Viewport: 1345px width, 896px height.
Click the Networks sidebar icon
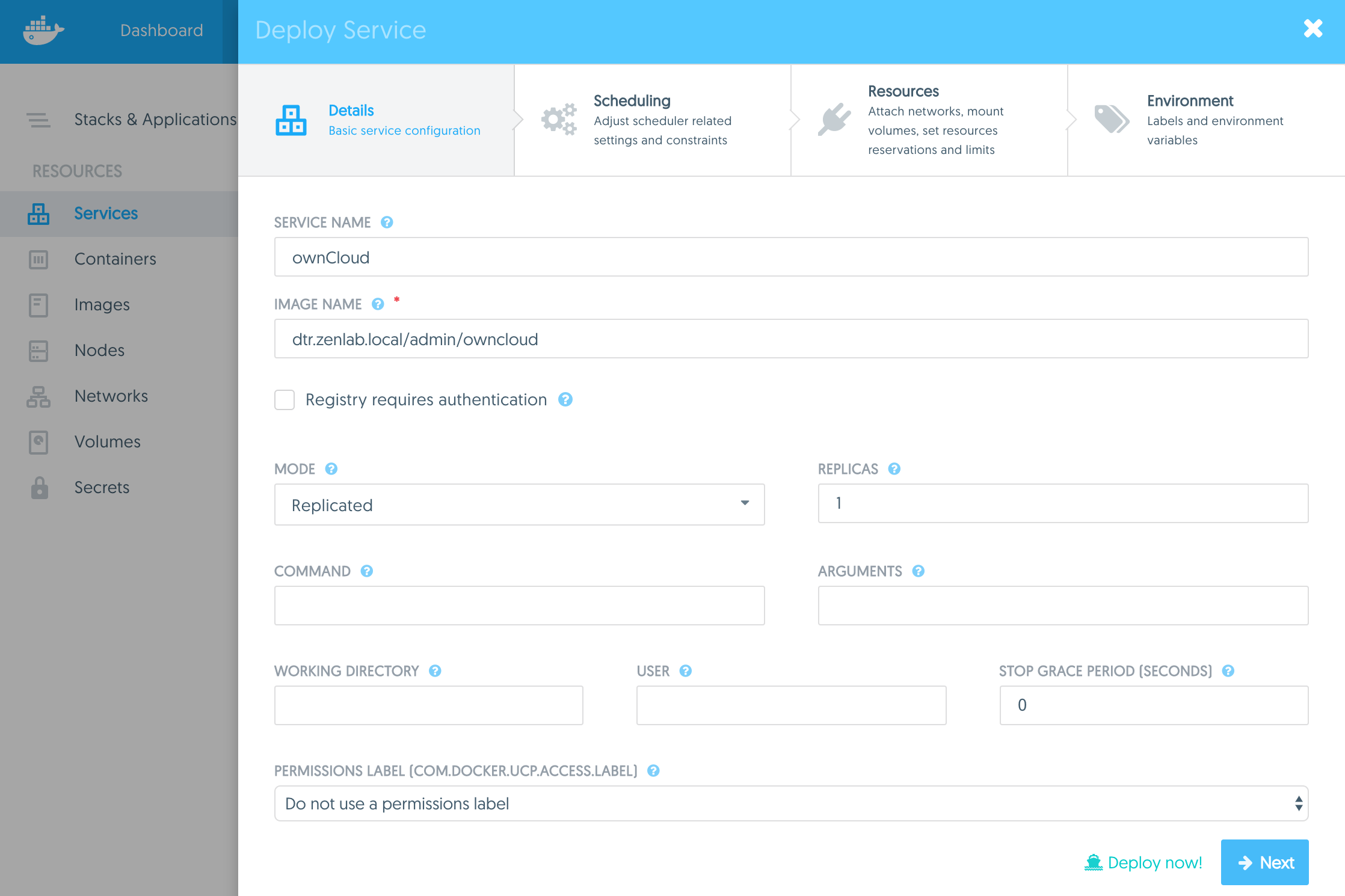(38, 396)
